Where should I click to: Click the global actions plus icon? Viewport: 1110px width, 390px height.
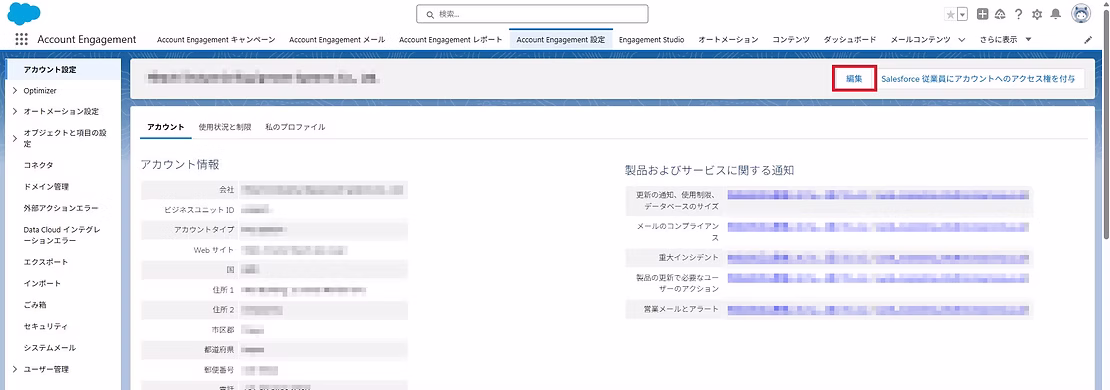coord(983,14)
